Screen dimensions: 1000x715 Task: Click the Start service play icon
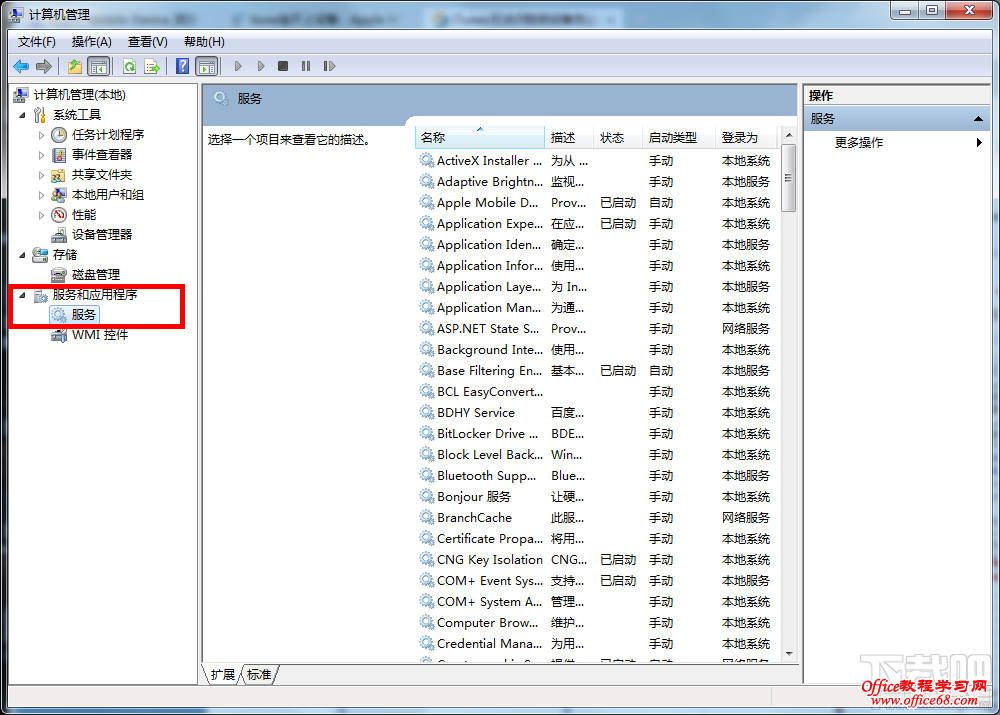(x=238, y=66)
